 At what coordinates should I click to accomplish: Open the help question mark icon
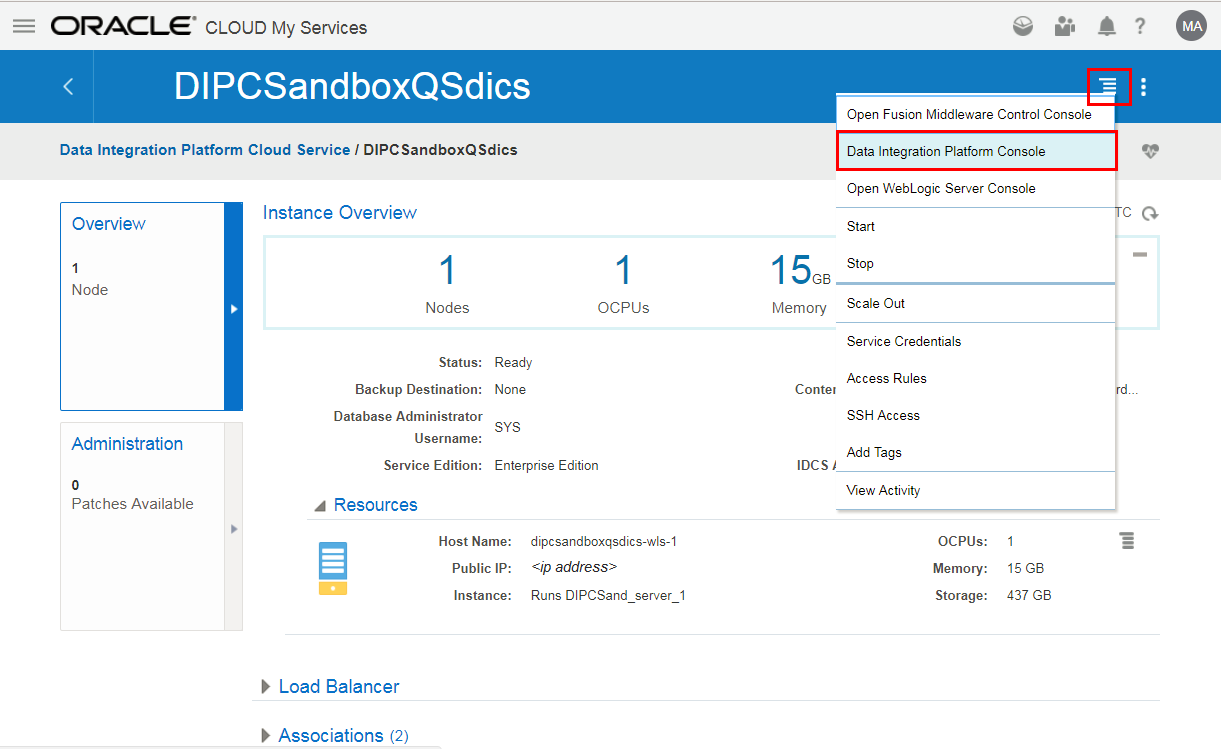[x=1141, y=25]
